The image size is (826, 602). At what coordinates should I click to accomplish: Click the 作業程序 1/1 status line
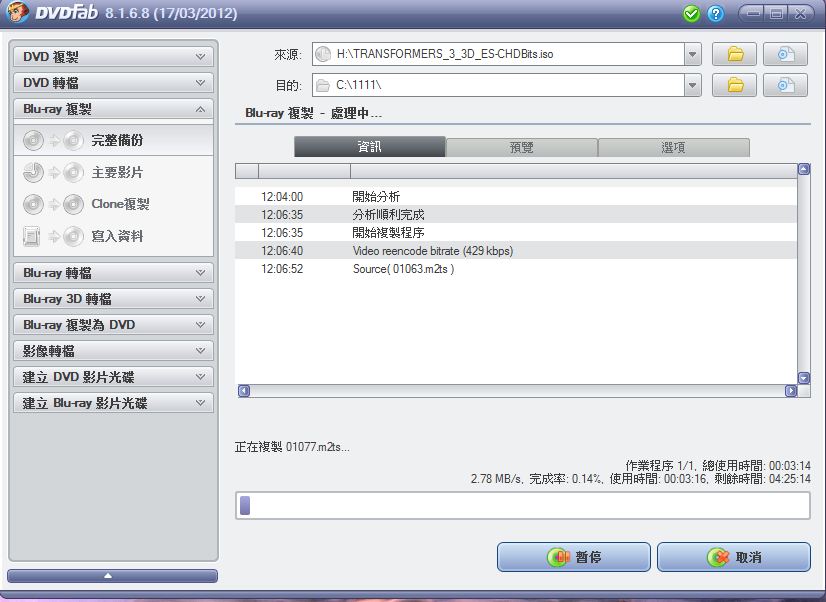point(718,466)
